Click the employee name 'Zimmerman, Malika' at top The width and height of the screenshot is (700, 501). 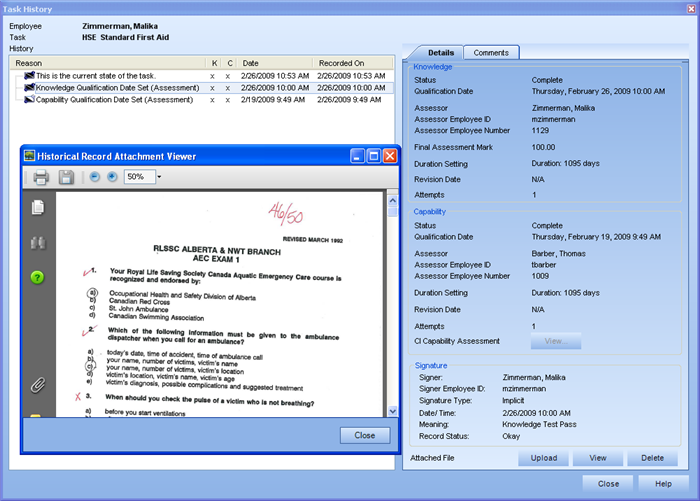[x=120, y=26]
